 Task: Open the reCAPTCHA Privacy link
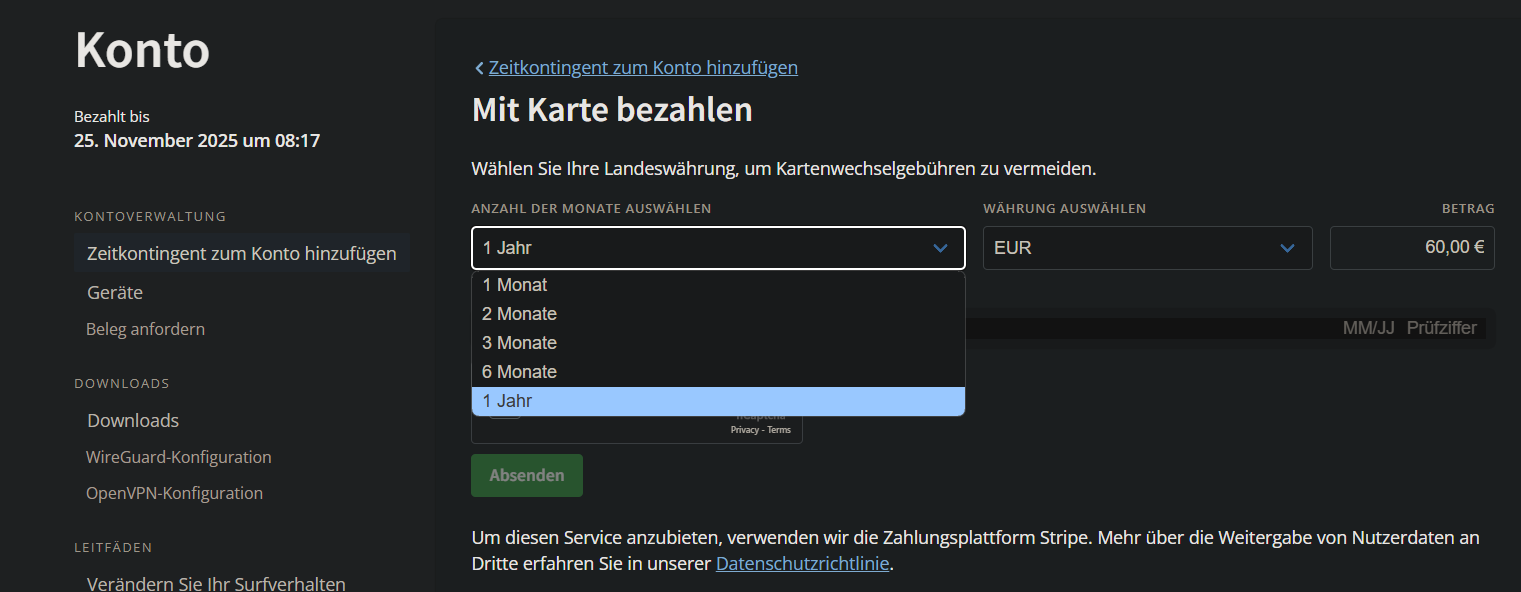click(x=745, y=430)
